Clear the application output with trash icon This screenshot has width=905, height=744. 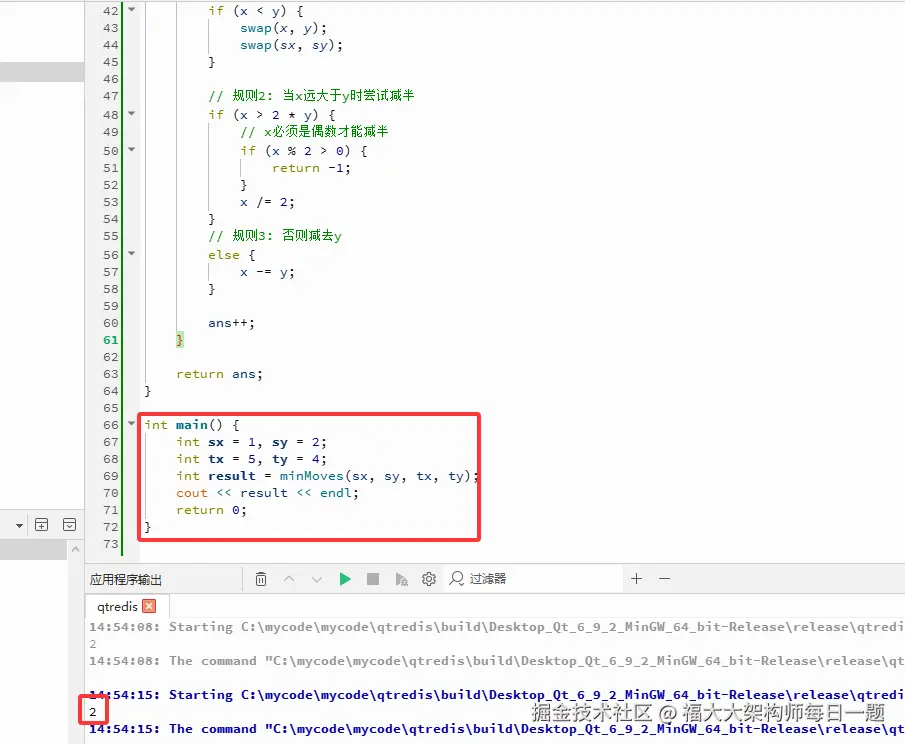click(261, 579)
